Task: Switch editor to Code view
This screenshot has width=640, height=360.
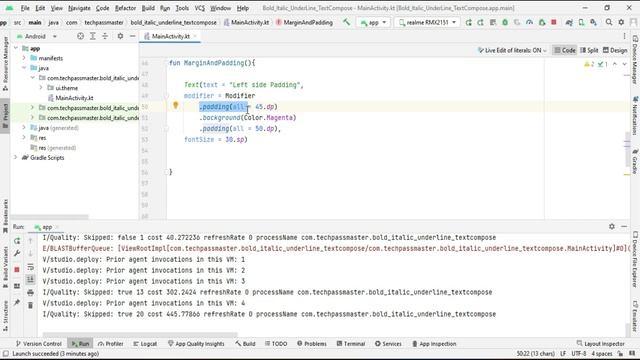Action: 564,50
